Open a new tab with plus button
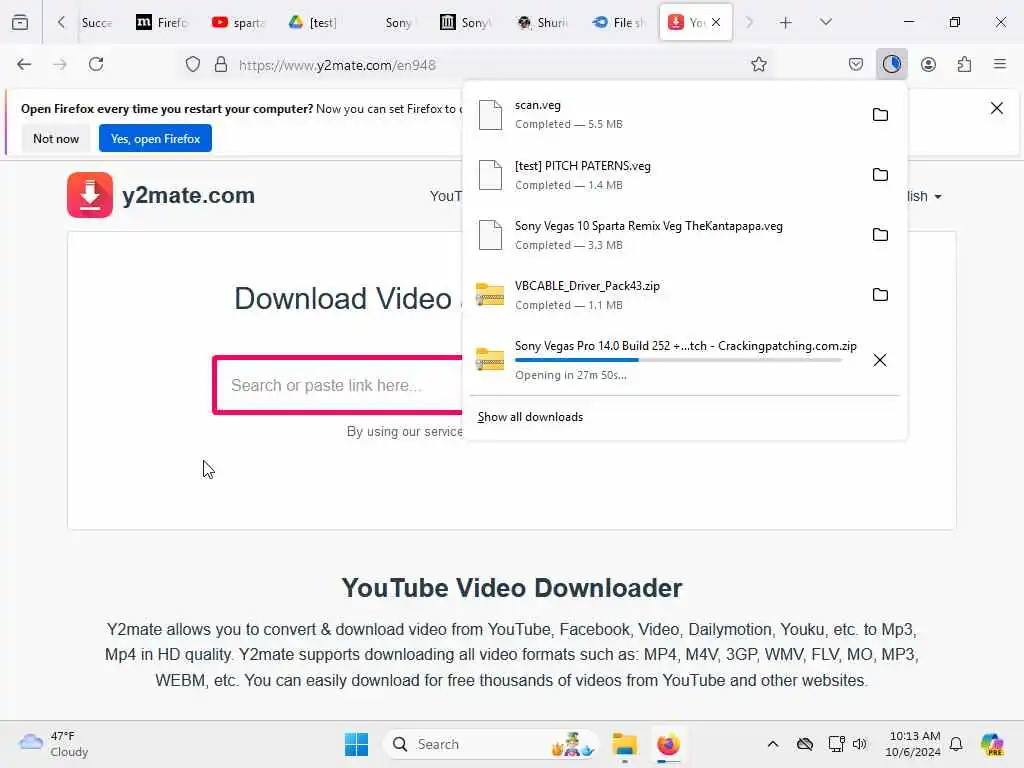Viewport: 1024px width, 768px height. [x=786, y=23]
